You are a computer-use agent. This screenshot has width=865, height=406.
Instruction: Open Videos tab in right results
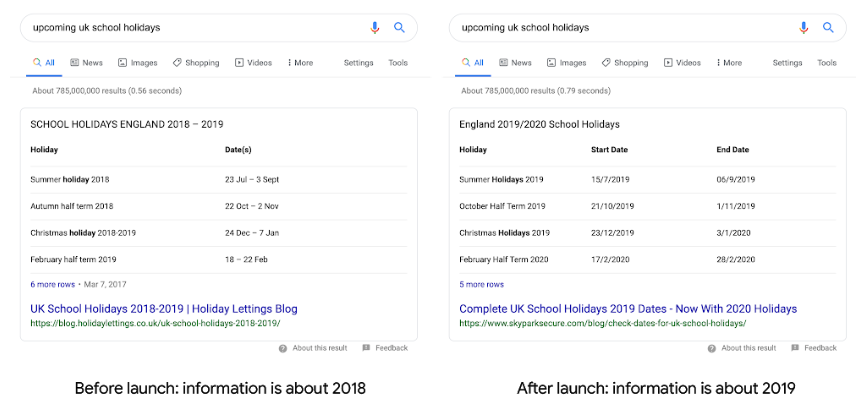click(x=682, y=63)
